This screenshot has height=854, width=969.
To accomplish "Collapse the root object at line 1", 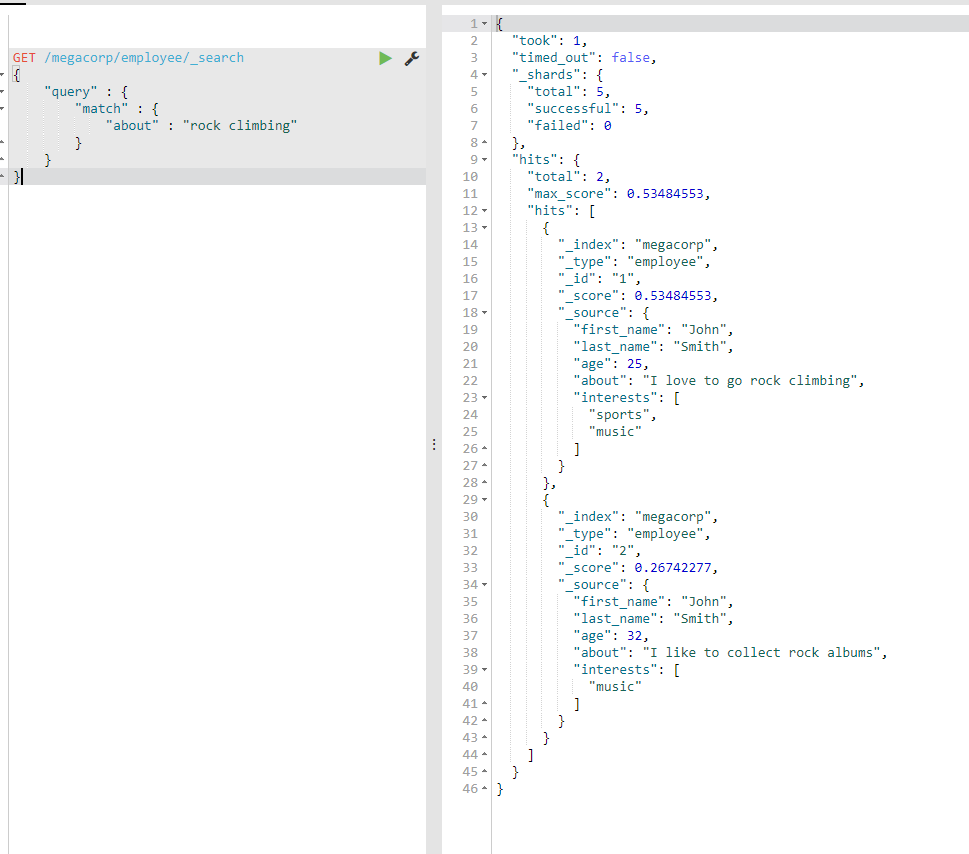I will (x=484, y=23).
